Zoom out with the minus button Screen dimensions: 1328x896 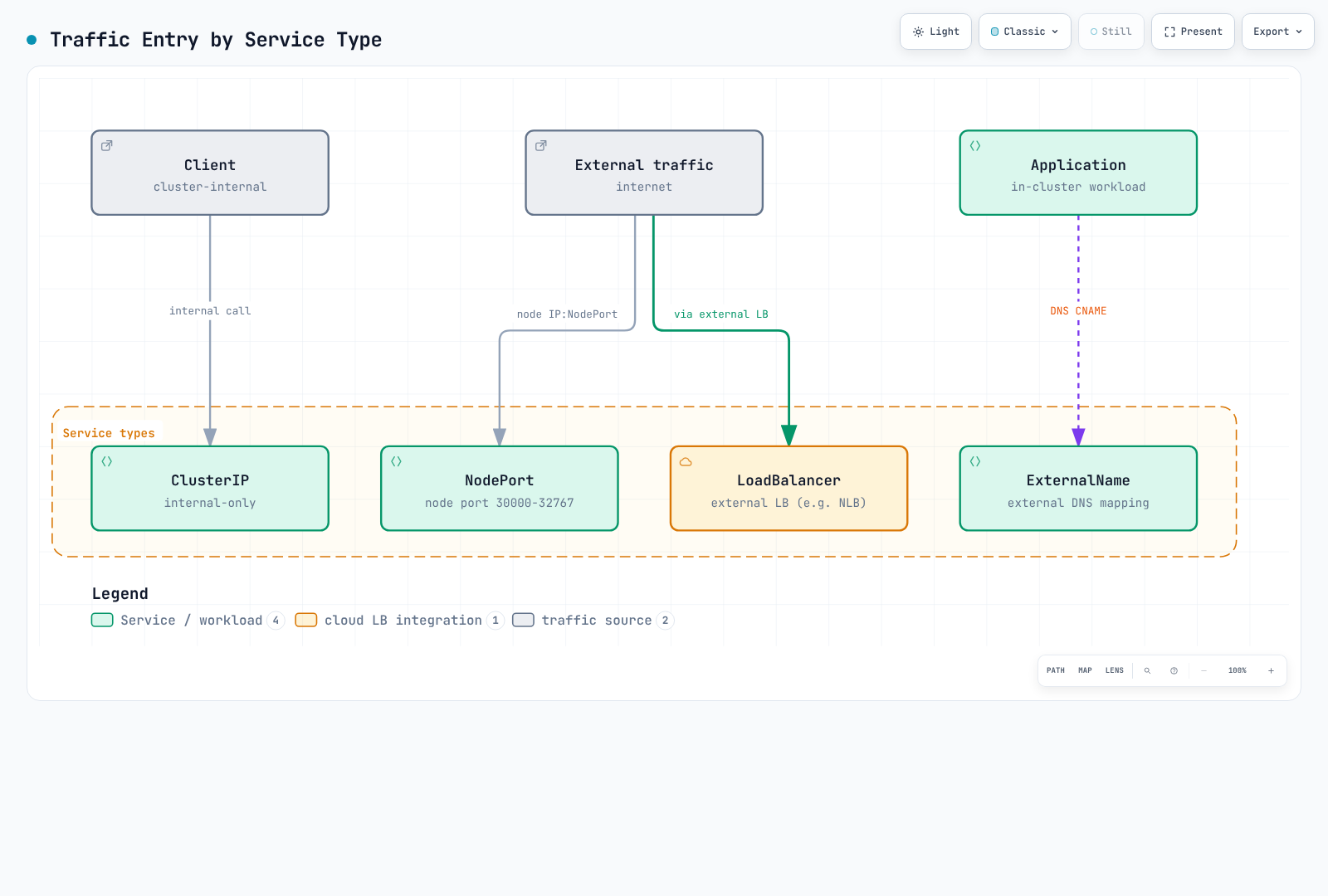(1204, 670)
